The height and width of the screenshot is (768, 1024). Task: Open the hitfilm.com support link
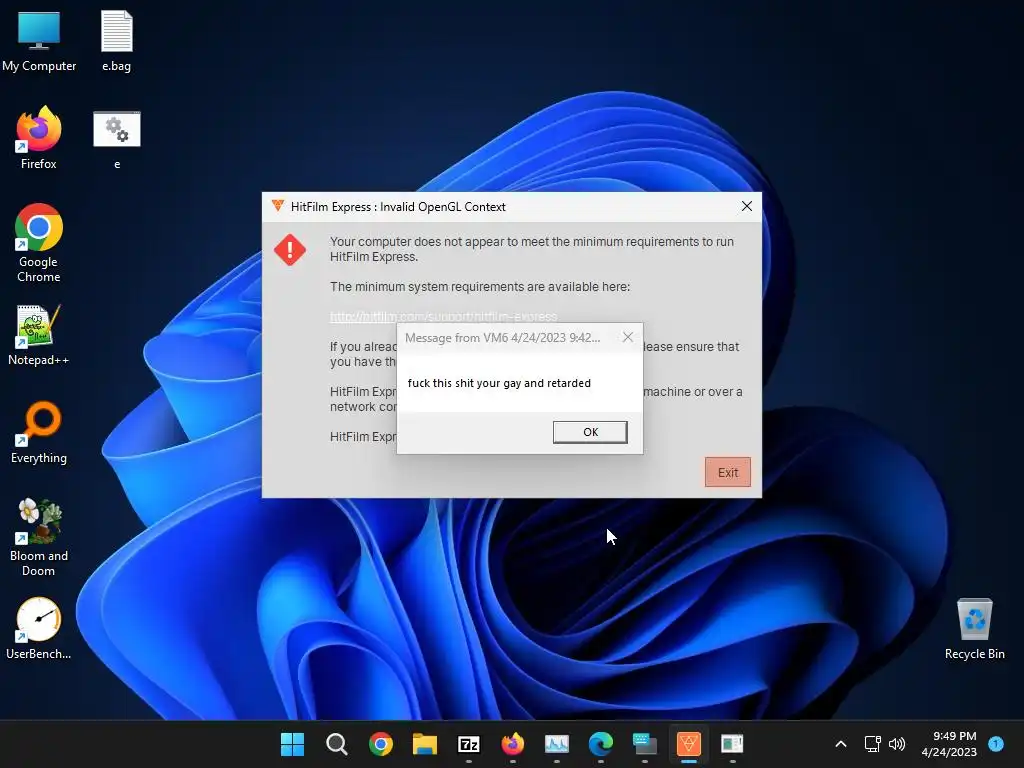tap(443, 316)
